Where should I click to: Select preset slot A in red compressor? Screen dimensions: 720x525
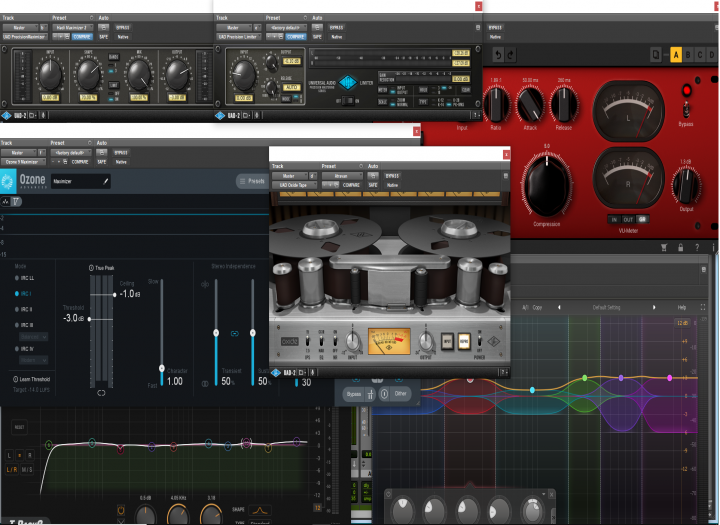click(675, 55)
